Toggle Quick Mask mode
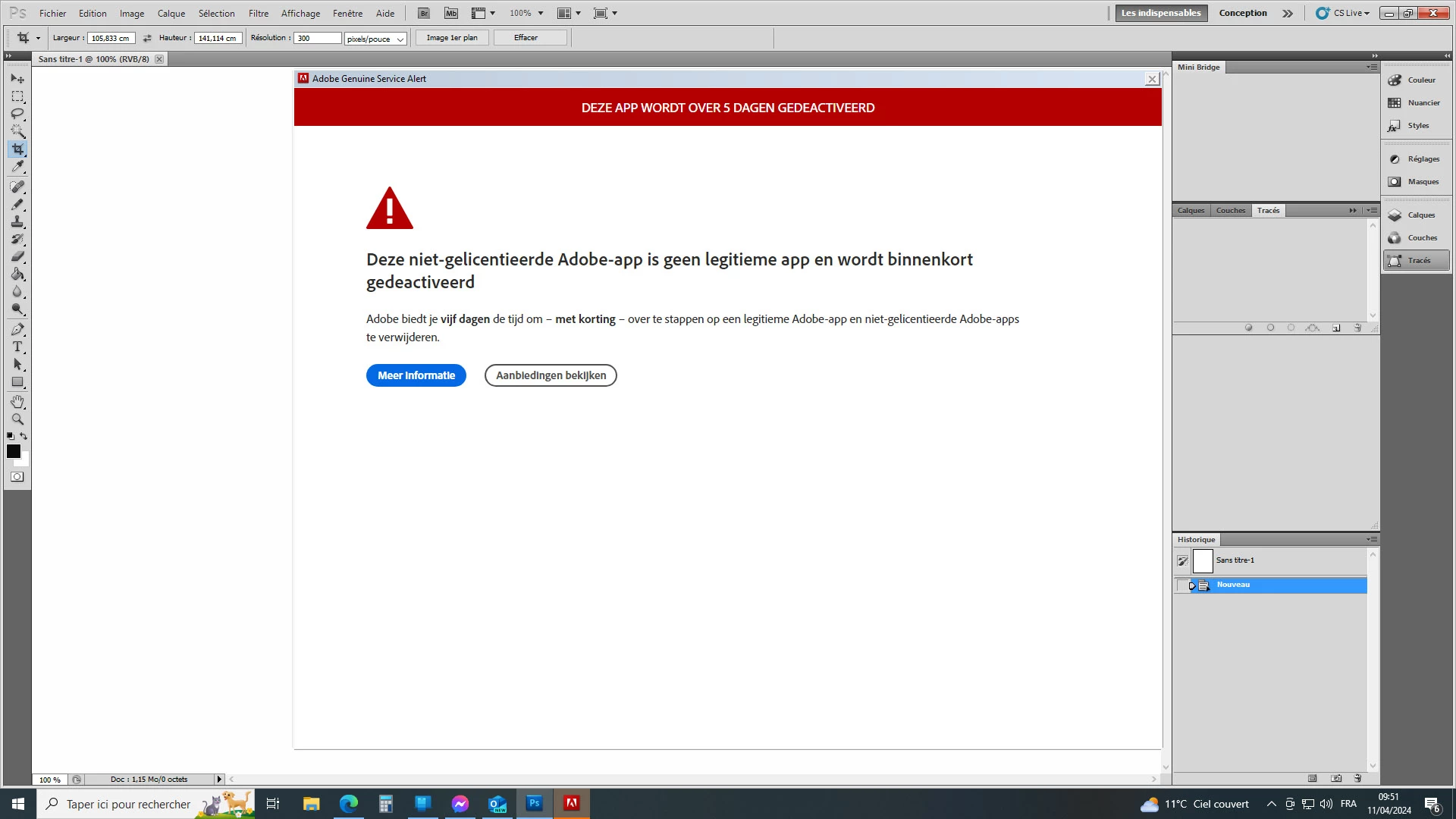Image resolution: width=1456 pixels, height=819 pixels. 17,477
